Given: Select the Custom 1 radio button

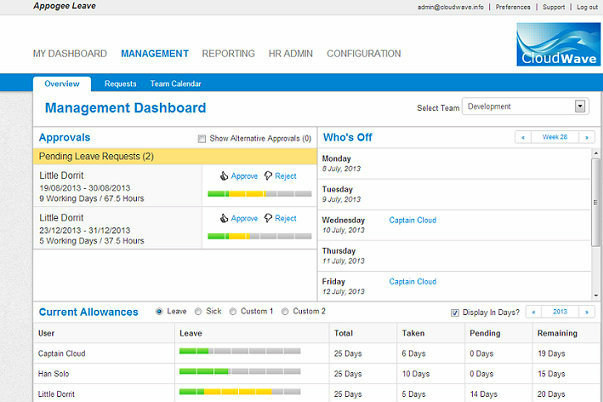Looking at the screenshot, I should click(233, 312).
